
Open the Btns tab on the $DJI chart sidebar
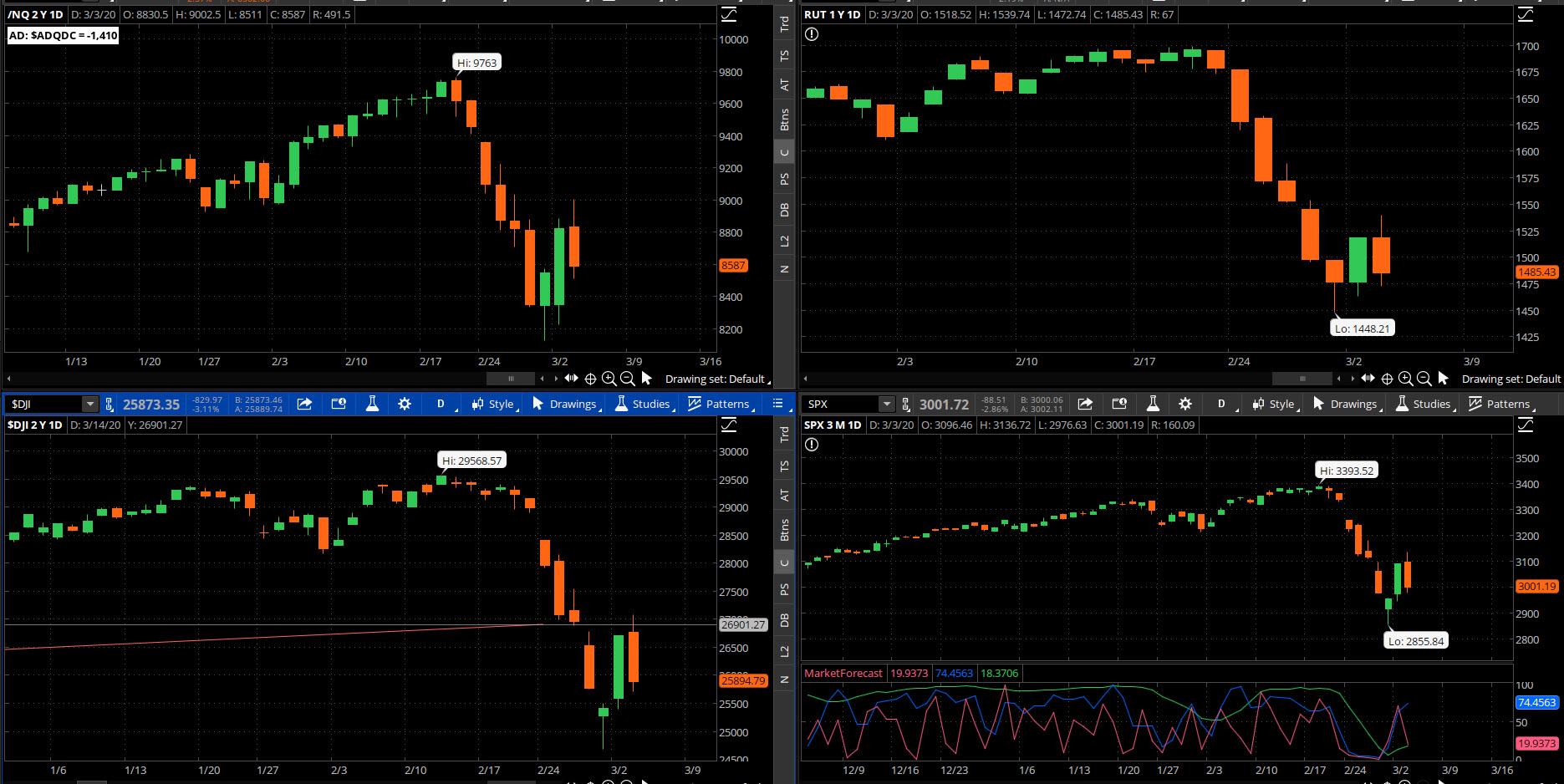[784, 530]
